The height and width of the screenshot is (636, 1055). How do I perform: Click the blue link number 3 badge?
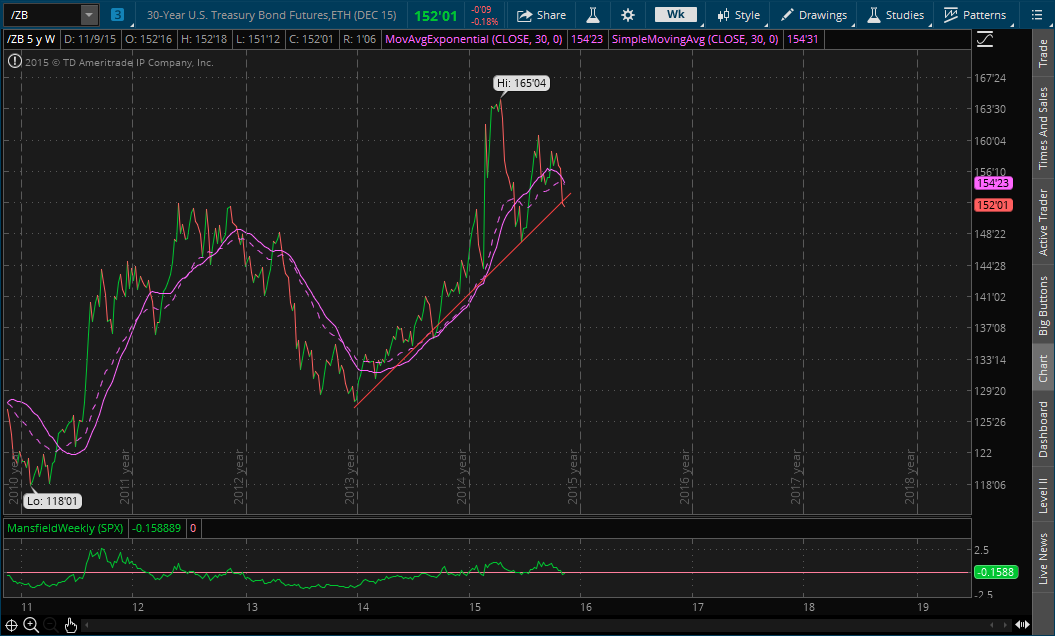[118, 15]
